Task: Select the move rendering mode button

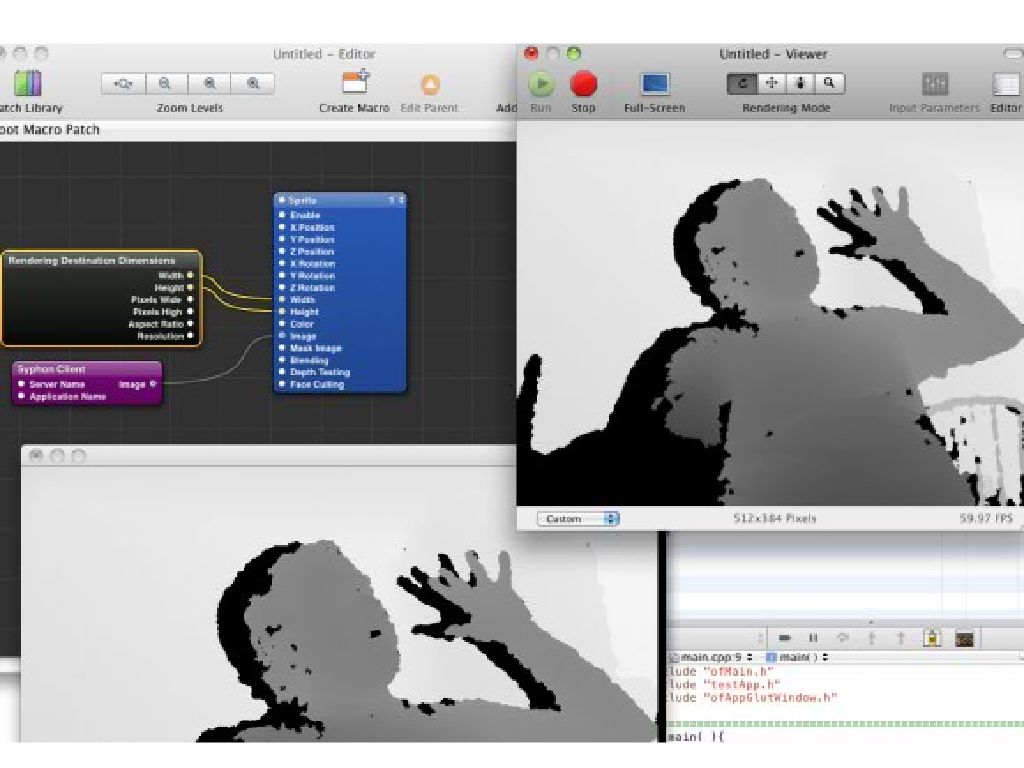Action: (x=771, y=84)
